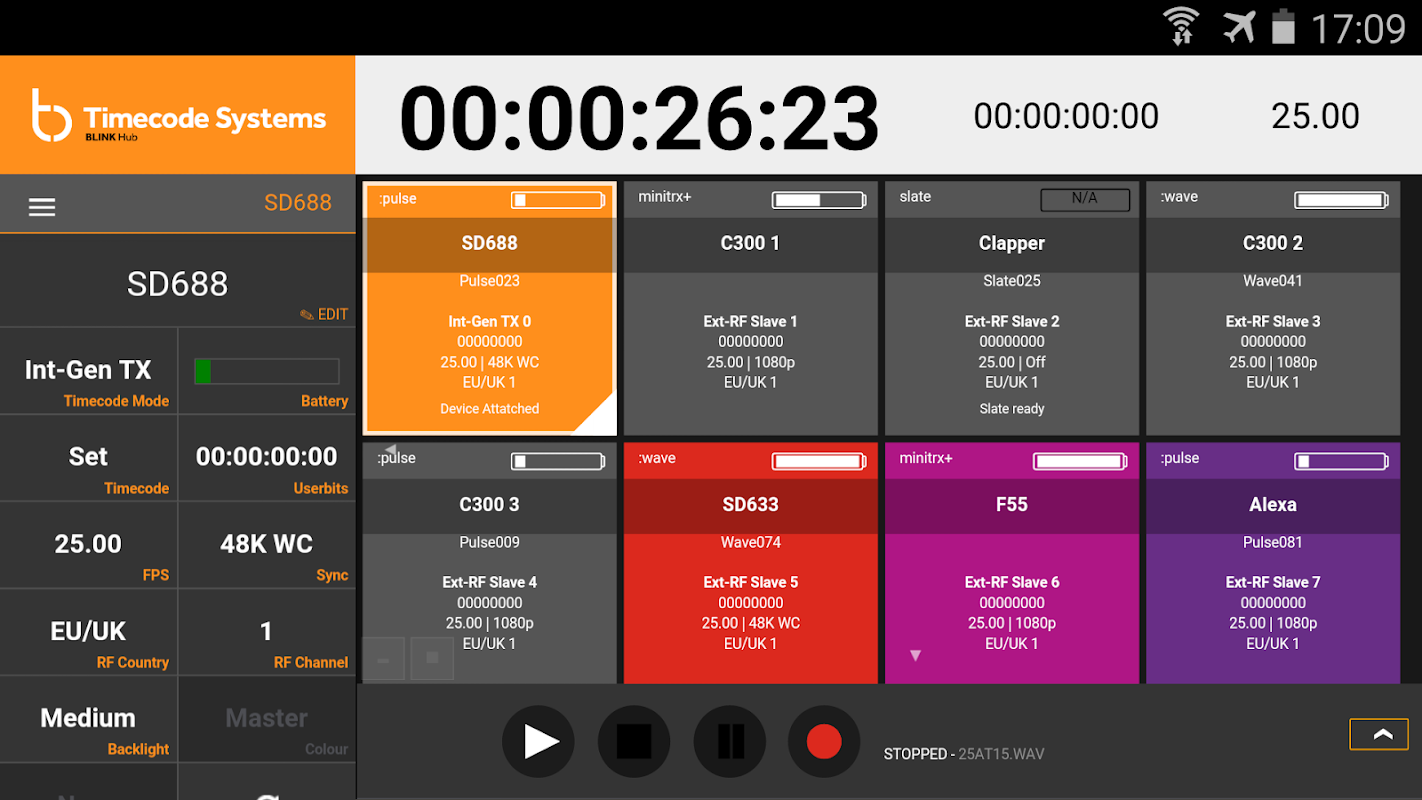1422x800 pixels.
Task: Tap the battery icon on the Alexa card
Action: [x=1341, y=461]
